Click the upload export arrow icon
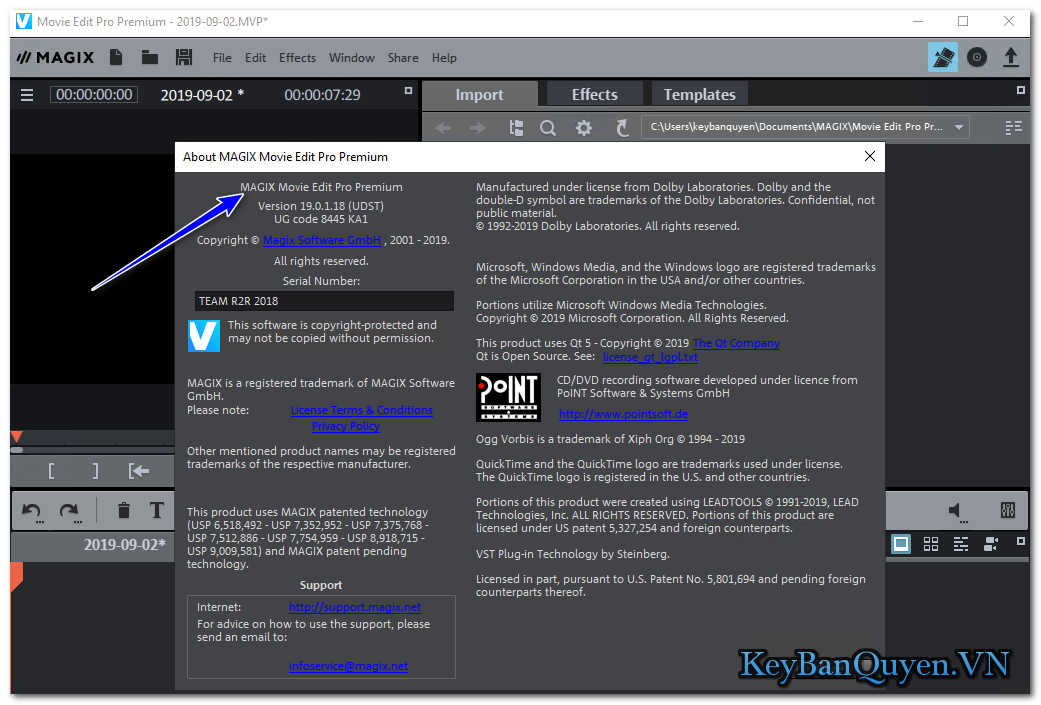 tap(1010, 58)
